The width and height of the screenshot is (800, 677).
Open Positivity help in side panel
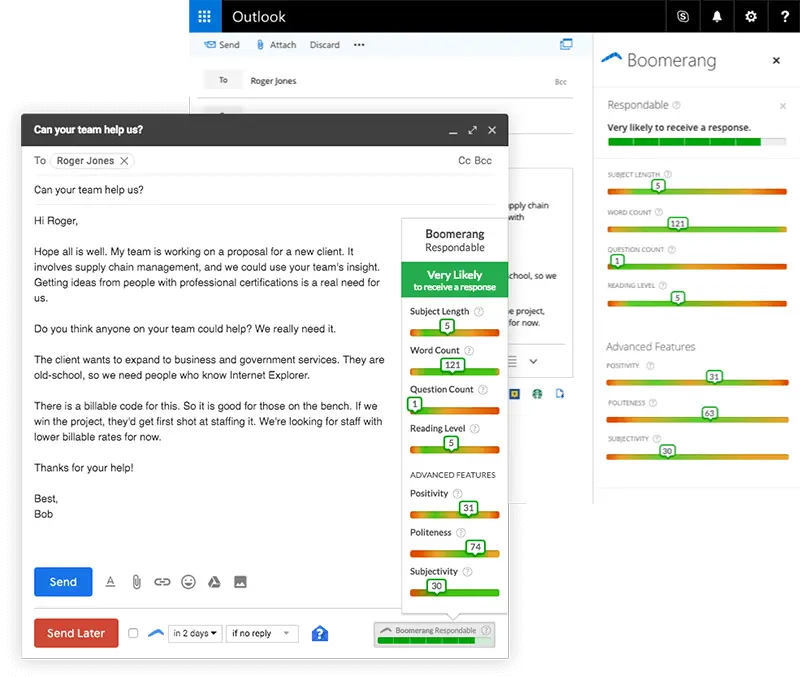pos(650,365)
